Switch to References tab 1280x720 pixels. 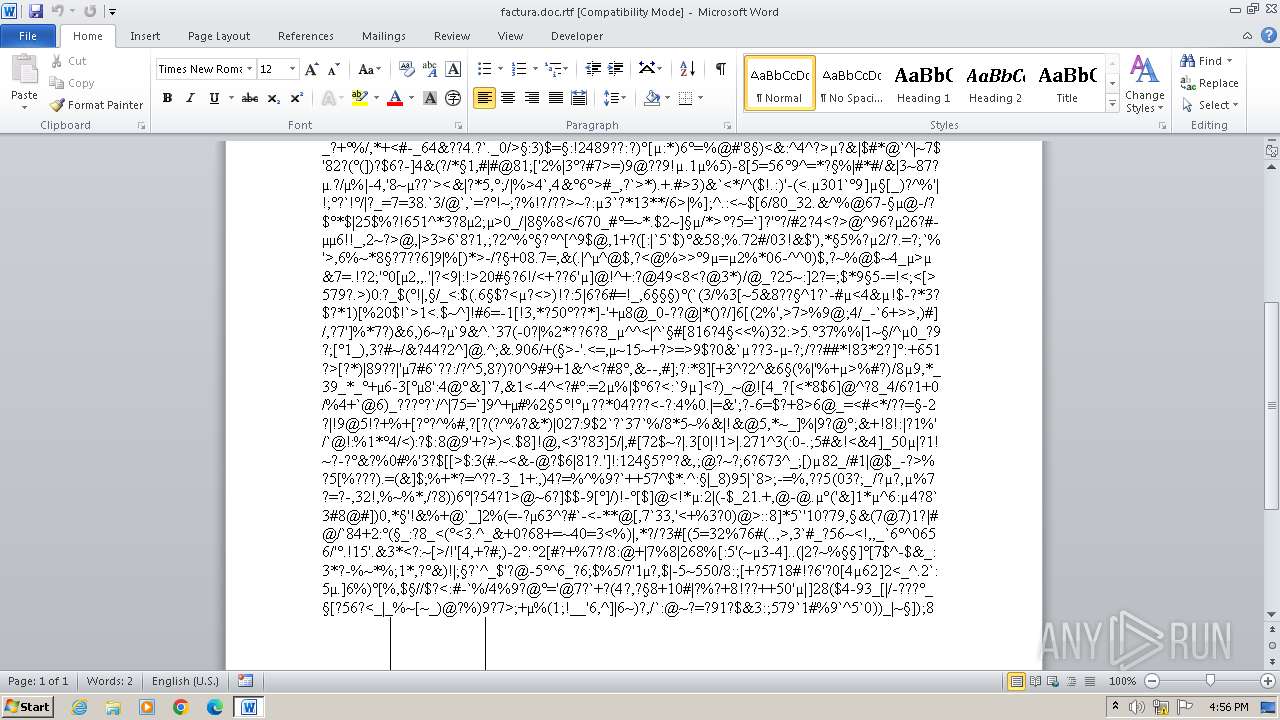[x=306, y=36]
